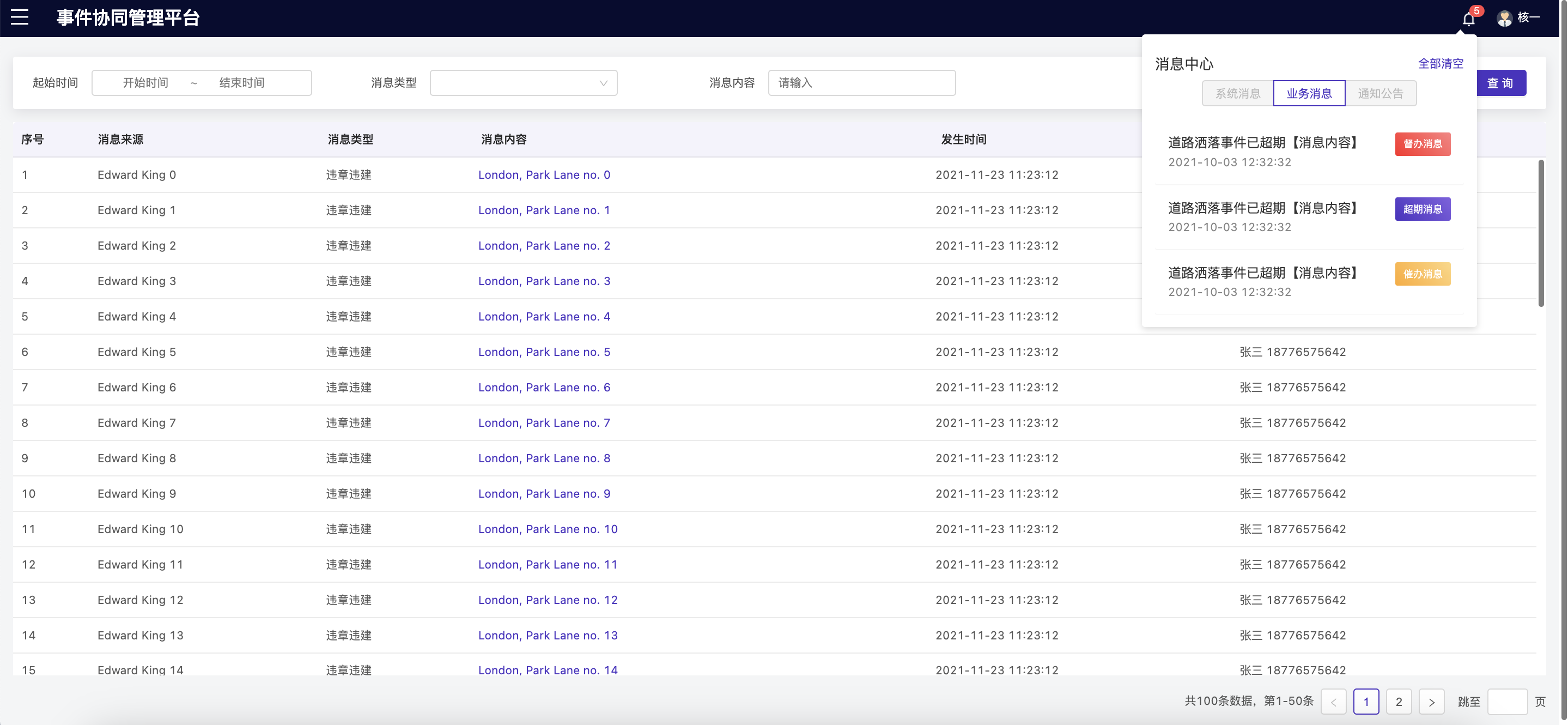Click the 共100条数据 total count text
Viewport: 1568px width, 725px height.
[1219, 701]
